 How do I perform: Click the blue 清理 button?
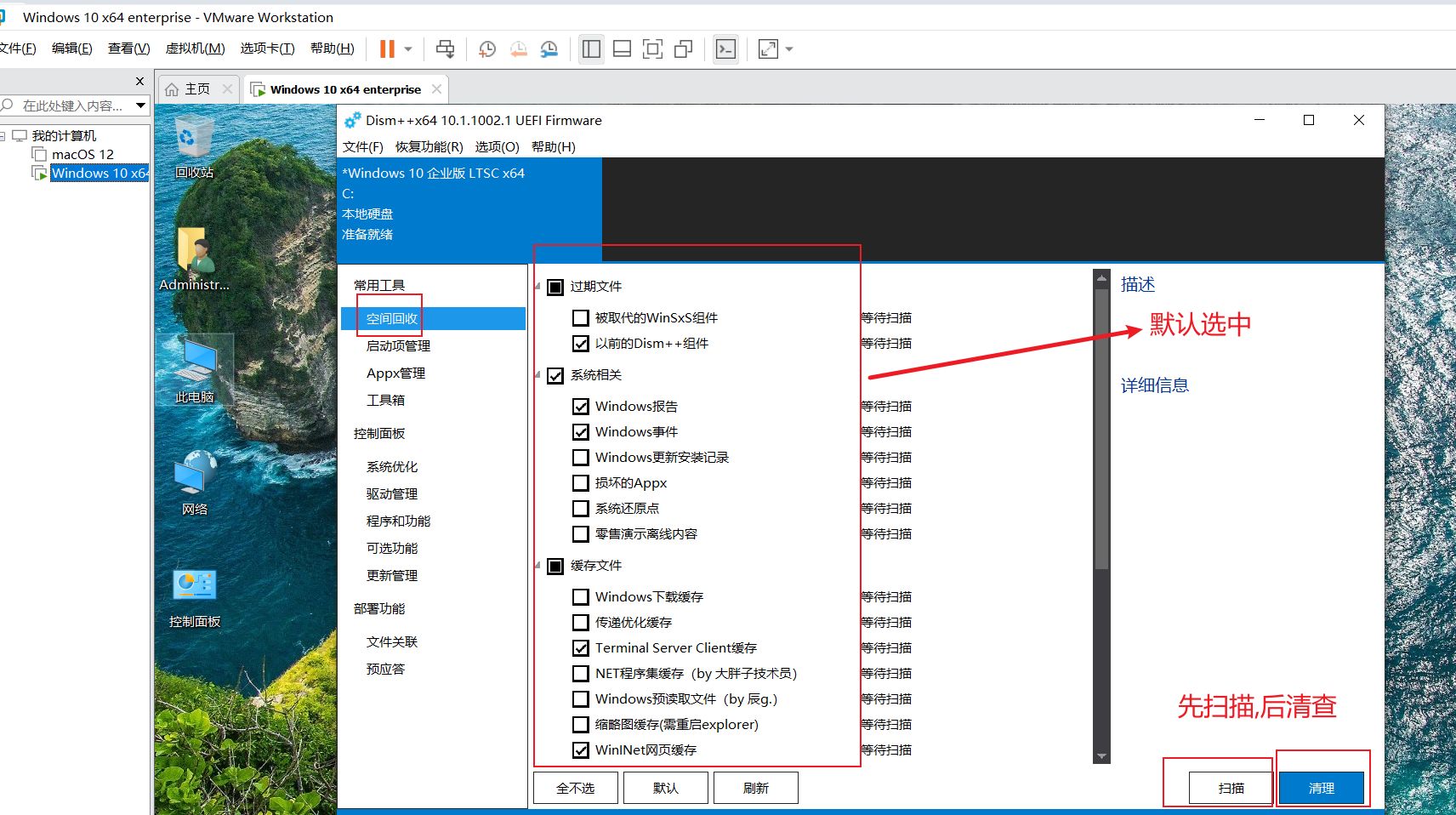point(1321,788)
